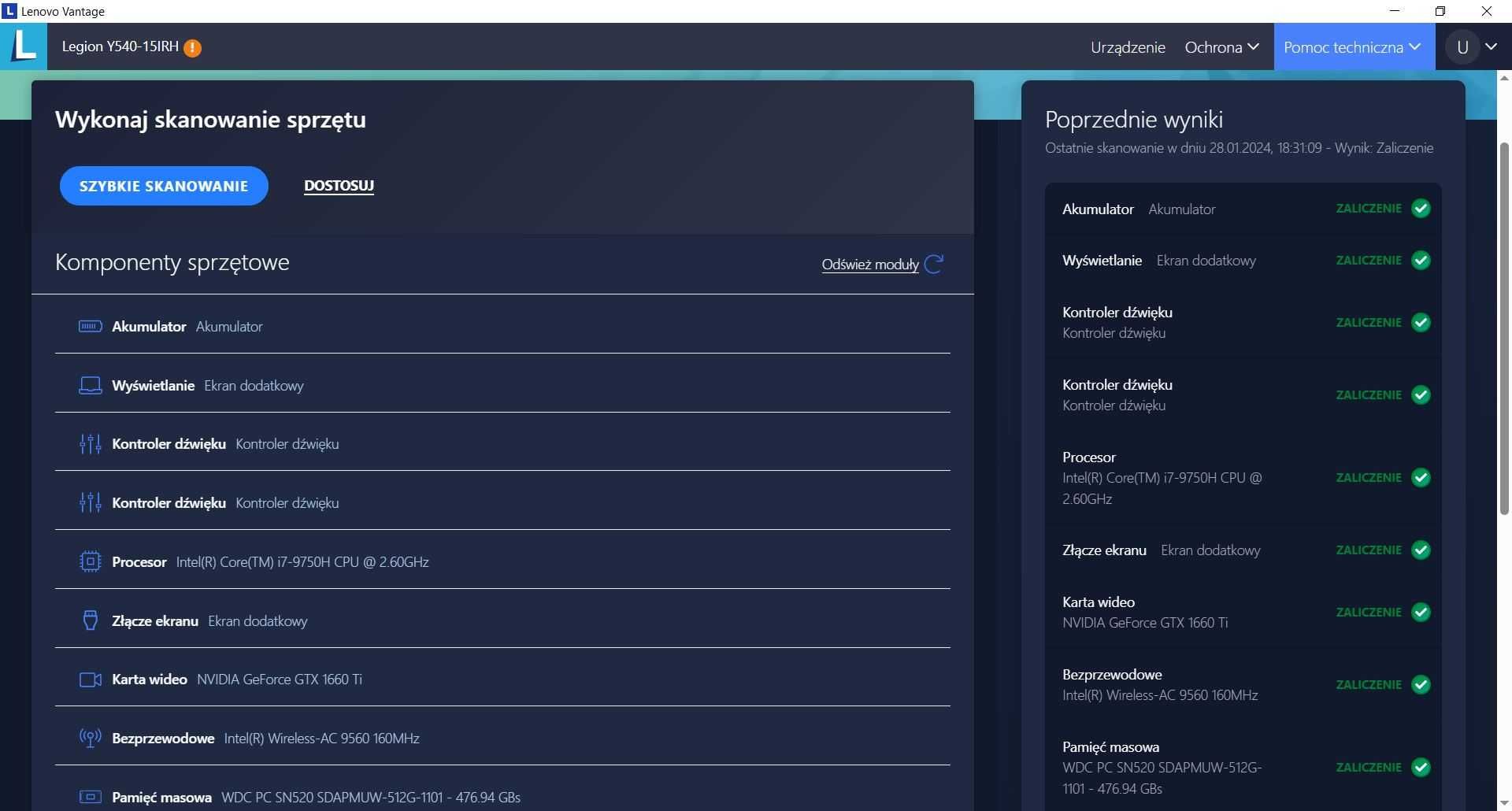Click the orange warning icon beside Legion Y540-15IRH

(x=192, y=48)
